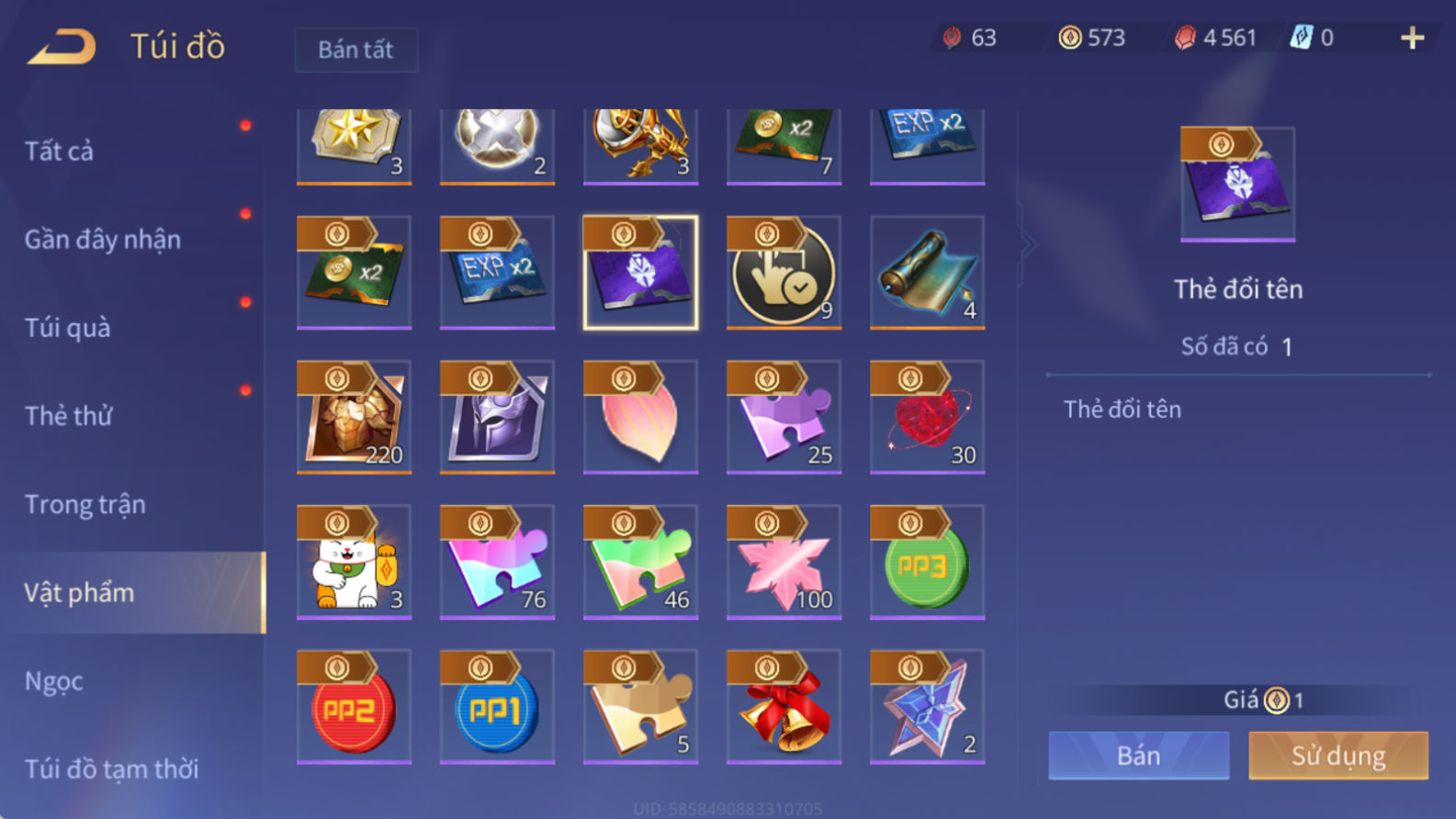Click the blue Bán button
Image resolution: width=1456 pixels, height=819 pixels.
[x=1139, y=756]
